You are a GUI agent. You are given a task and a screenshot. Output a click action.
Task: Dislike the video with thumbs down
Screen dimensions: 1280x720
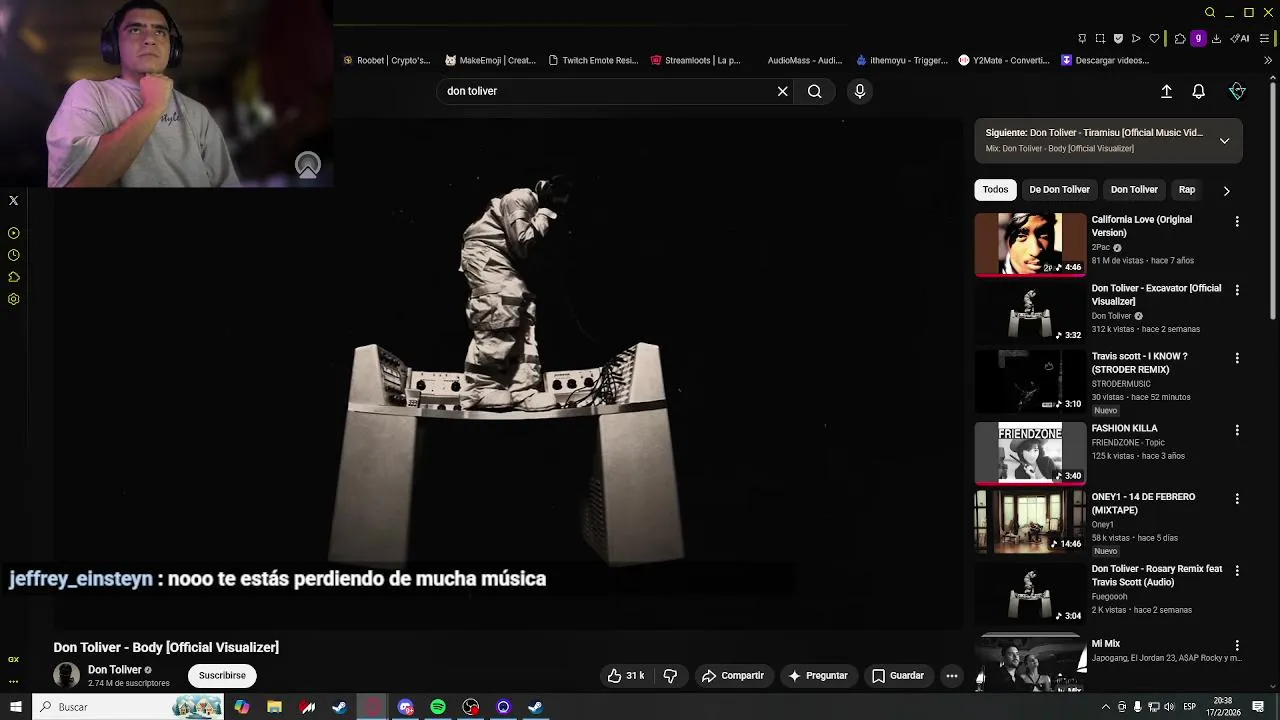coord(670,676)
